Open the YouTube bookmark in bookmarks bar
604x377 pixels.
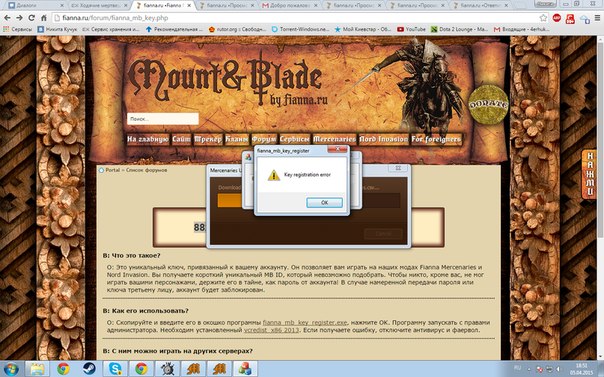point(411,29)
